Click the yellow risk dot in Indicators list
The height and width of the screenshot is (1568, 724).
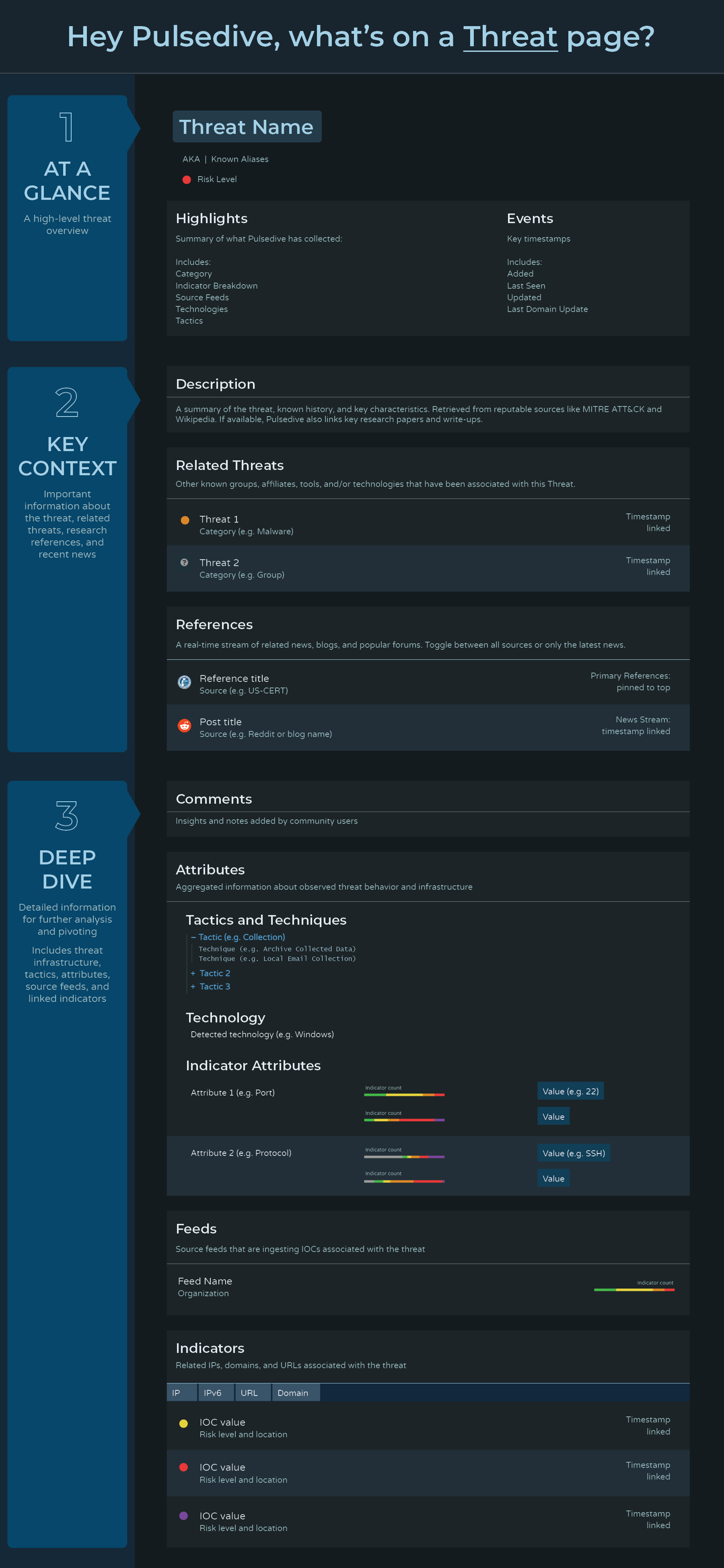pos(183,1424)
